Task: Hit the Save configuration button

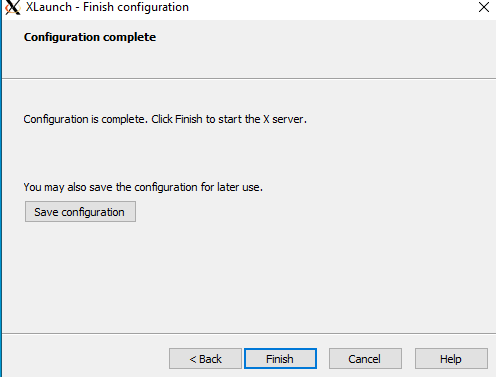Action: [x=80, y=211]
